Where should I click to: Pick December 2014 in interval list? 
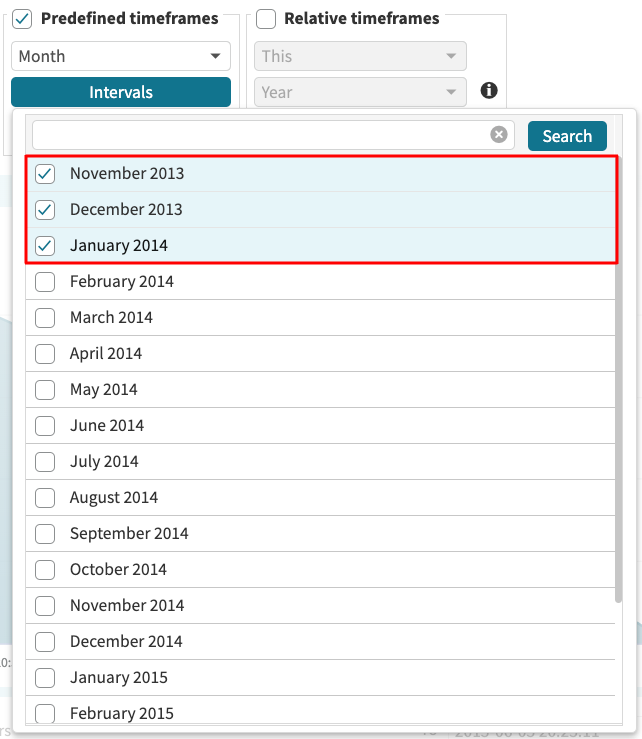[x=126, y=642]
